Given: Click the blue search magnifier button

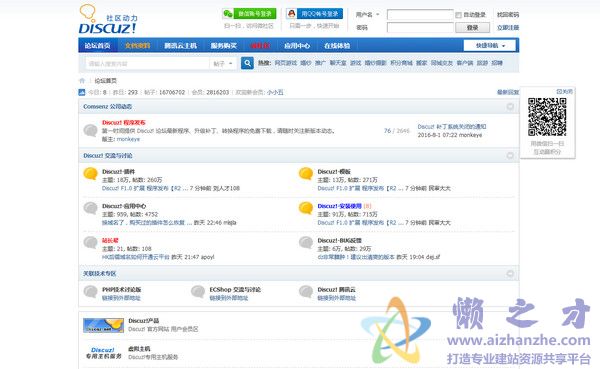Looking at the screenshot, I should [x=247, y=63].
